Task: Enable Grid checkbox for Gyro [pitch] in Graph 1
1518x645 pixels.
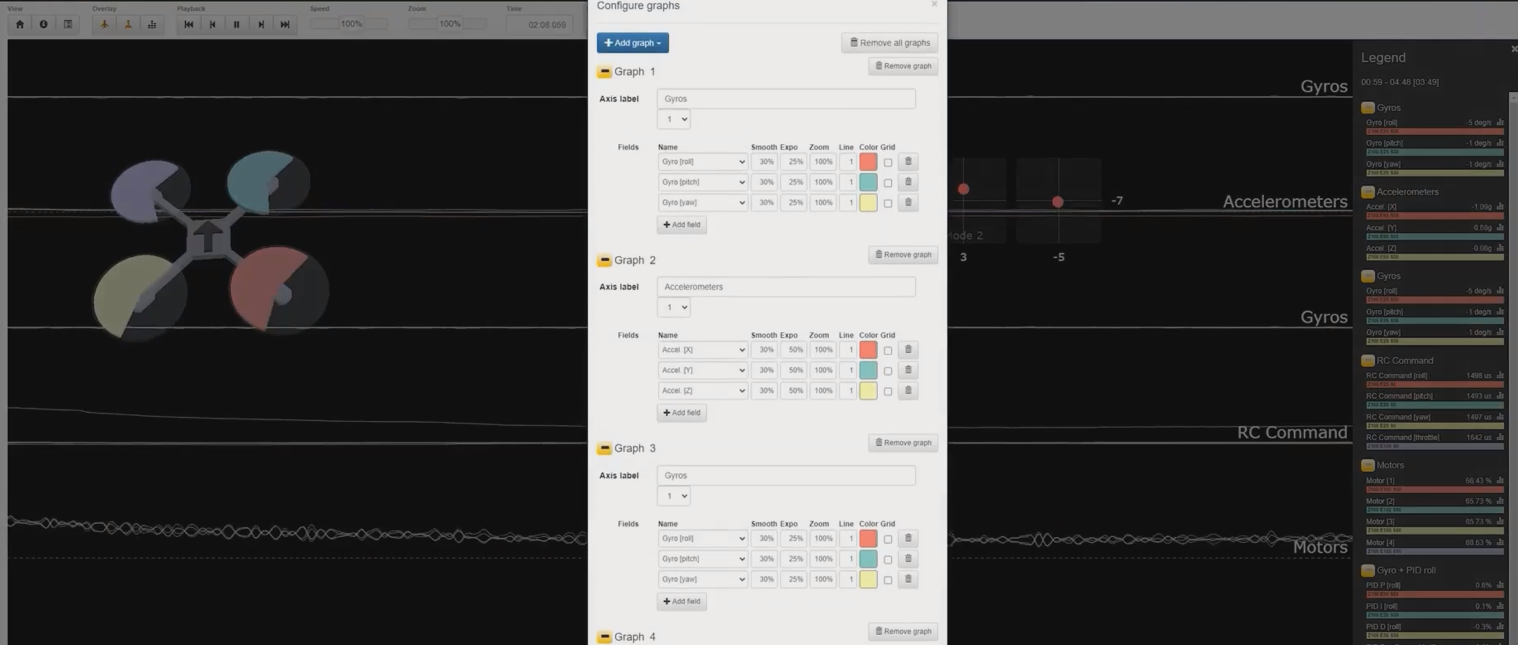Action: 888,183
